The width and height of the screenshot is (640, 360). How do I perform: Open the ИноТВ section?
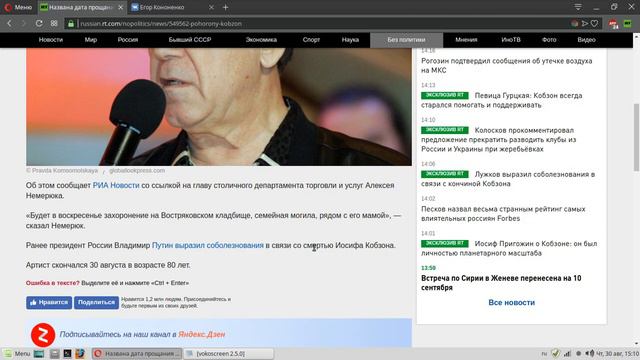point(511,40)
